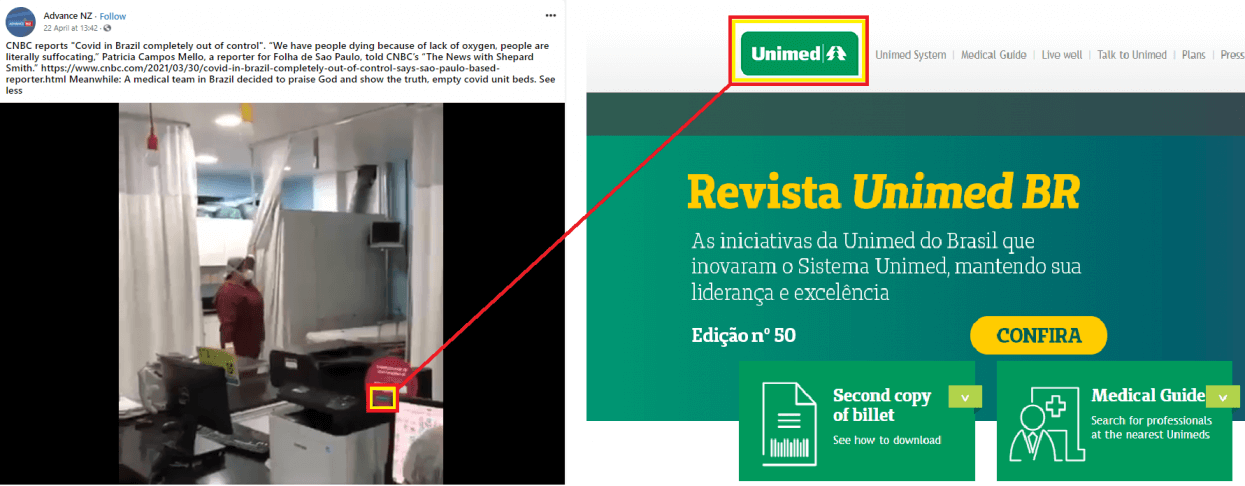Click the post timestamp 22 April at 13:42
Viewport: 1245px width, 486px height.
coord(69,28)
